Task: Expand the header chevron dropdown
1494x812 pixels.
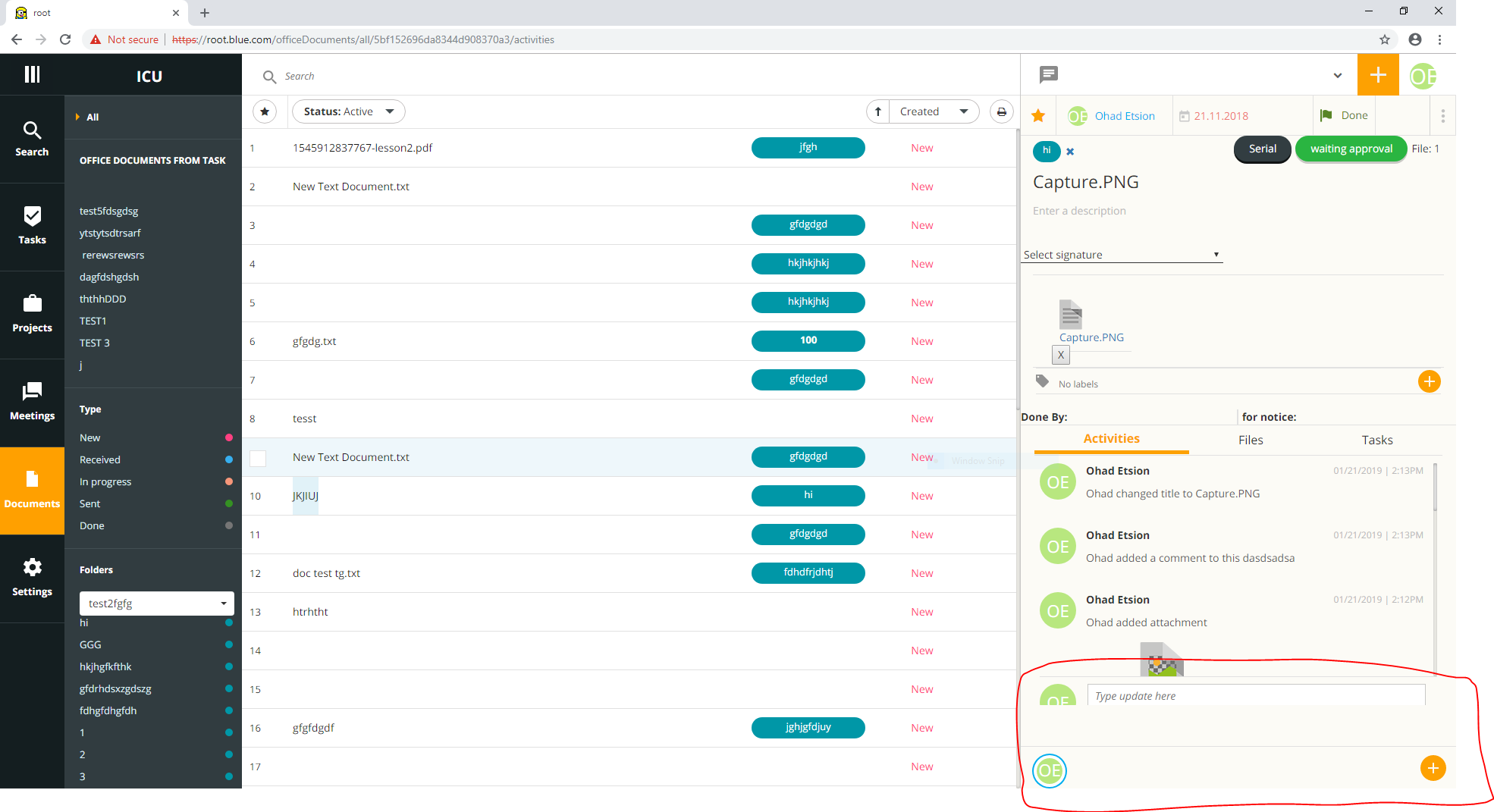Action: pyautogui.click(x=1338, y=75)
